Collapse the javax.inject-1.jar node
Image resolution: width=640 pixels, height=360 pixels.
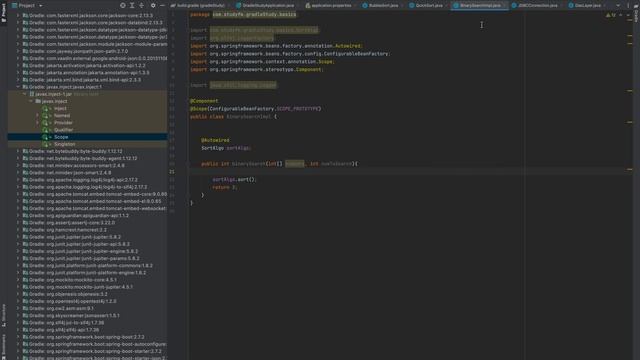24,94
